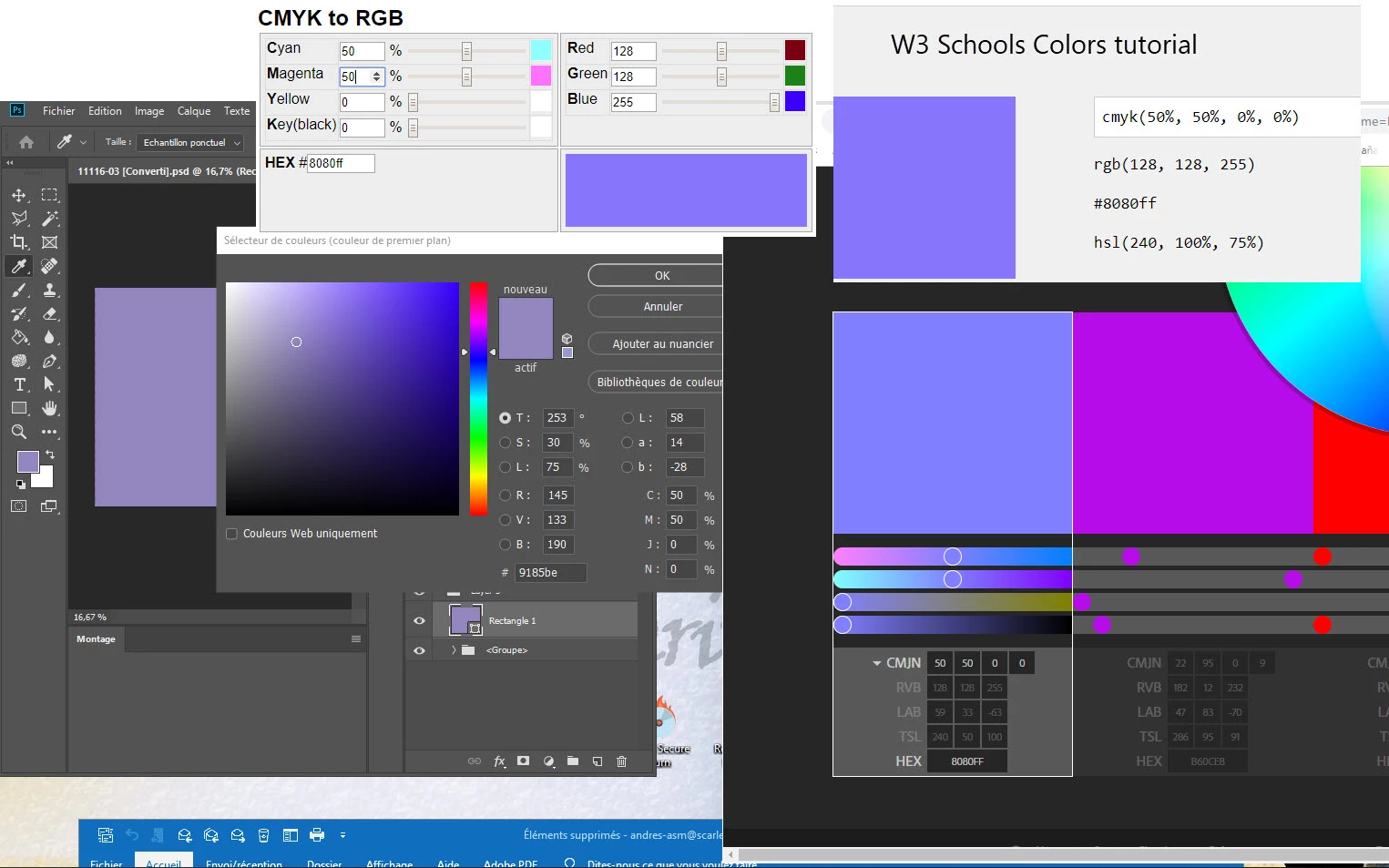Add a layer mask icon
1389x868 pixels.
(524, 761)
